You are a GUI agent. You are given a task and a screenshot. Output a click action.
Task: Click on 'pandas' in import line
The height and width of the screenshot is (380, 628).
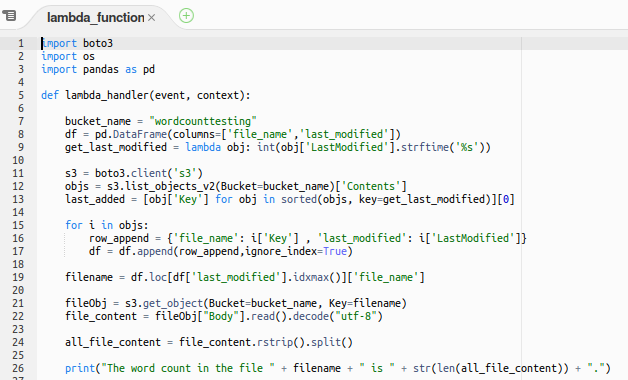[101, 69]
